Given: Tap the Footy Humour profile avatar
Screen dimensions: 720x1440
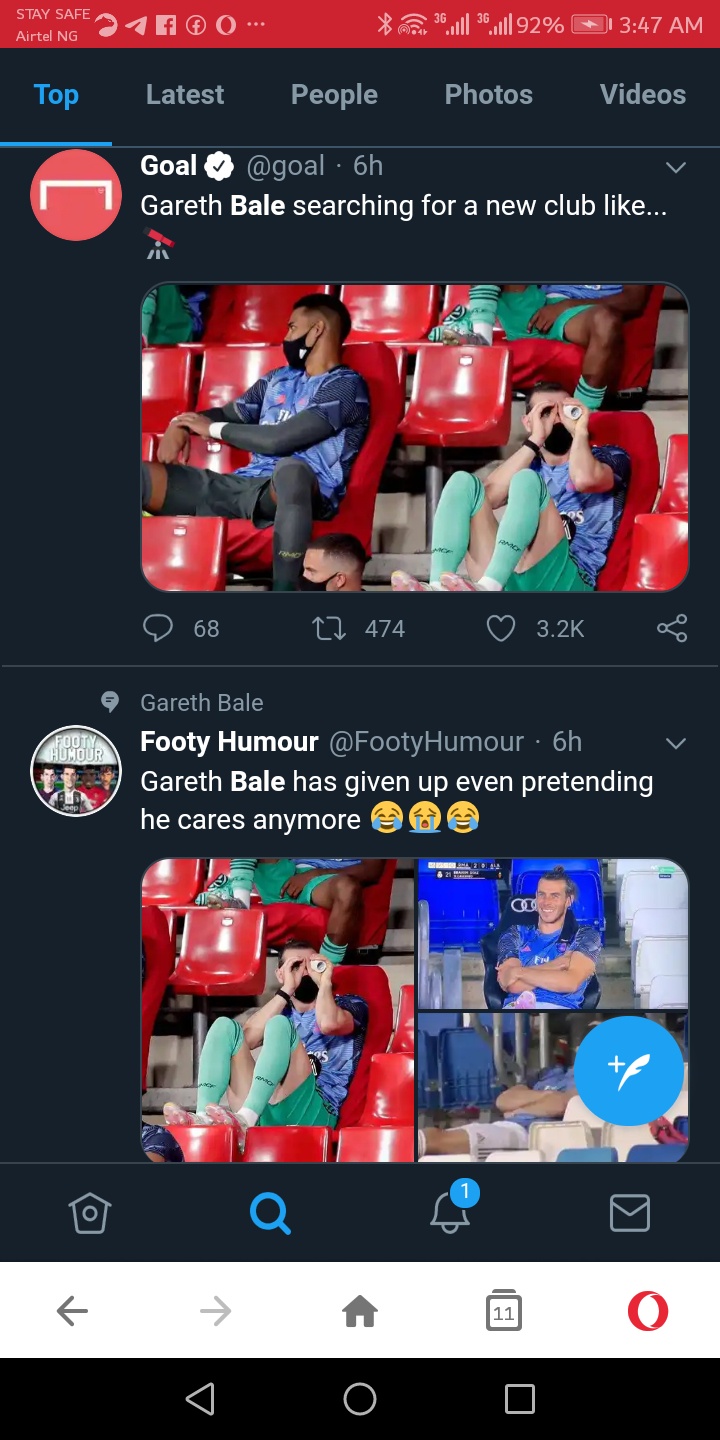Looking at the screenshot, I should click(76, 770).
